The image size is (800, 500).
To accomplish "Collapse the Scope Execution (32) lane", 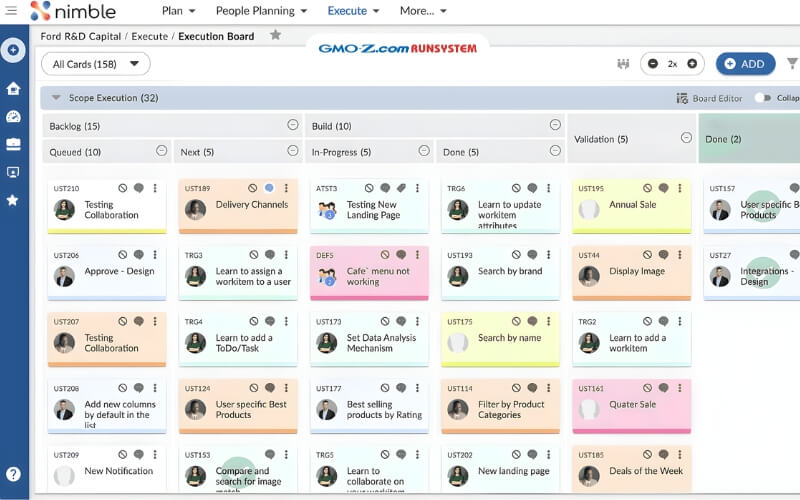I will point(56,97).
